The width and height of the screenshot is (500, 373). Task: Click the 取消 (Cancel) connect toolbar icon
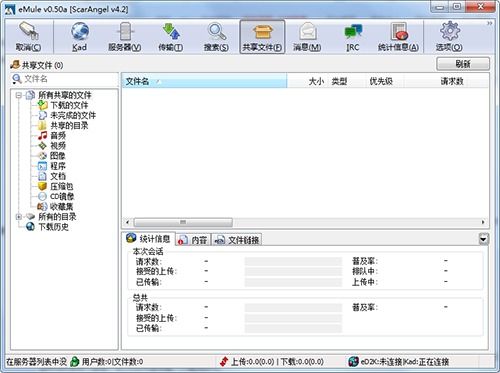(28, 37)
